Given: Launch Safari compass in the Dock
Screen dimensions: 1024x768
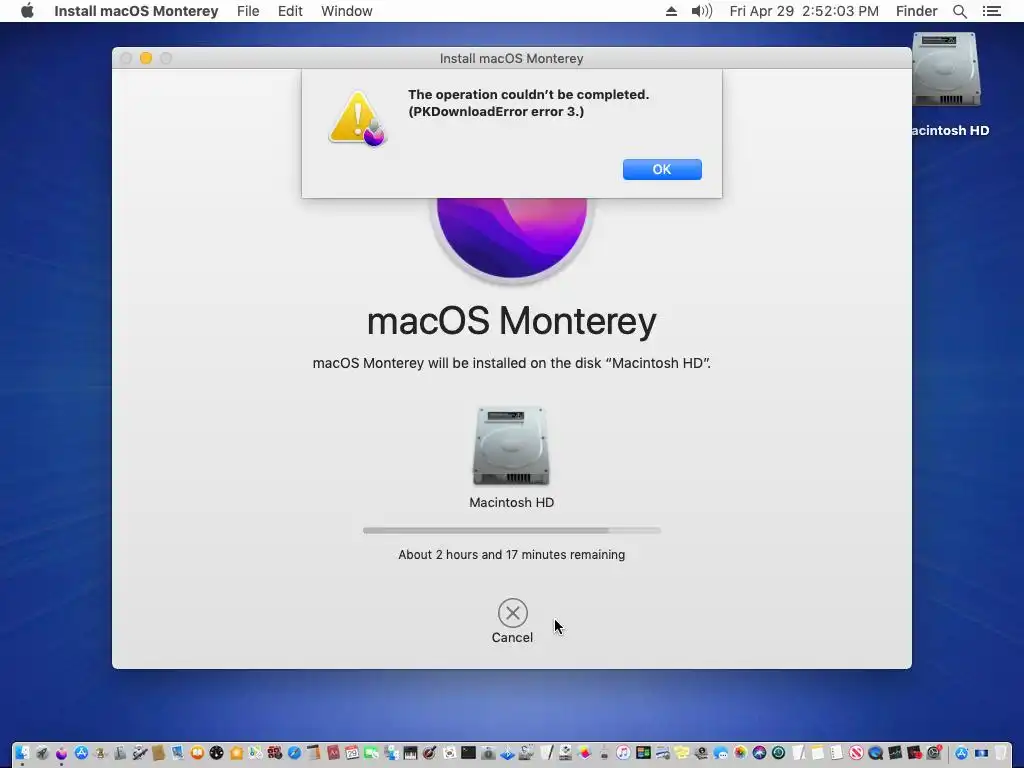Looking at the screenshot, I should click(x=295, y=753).
